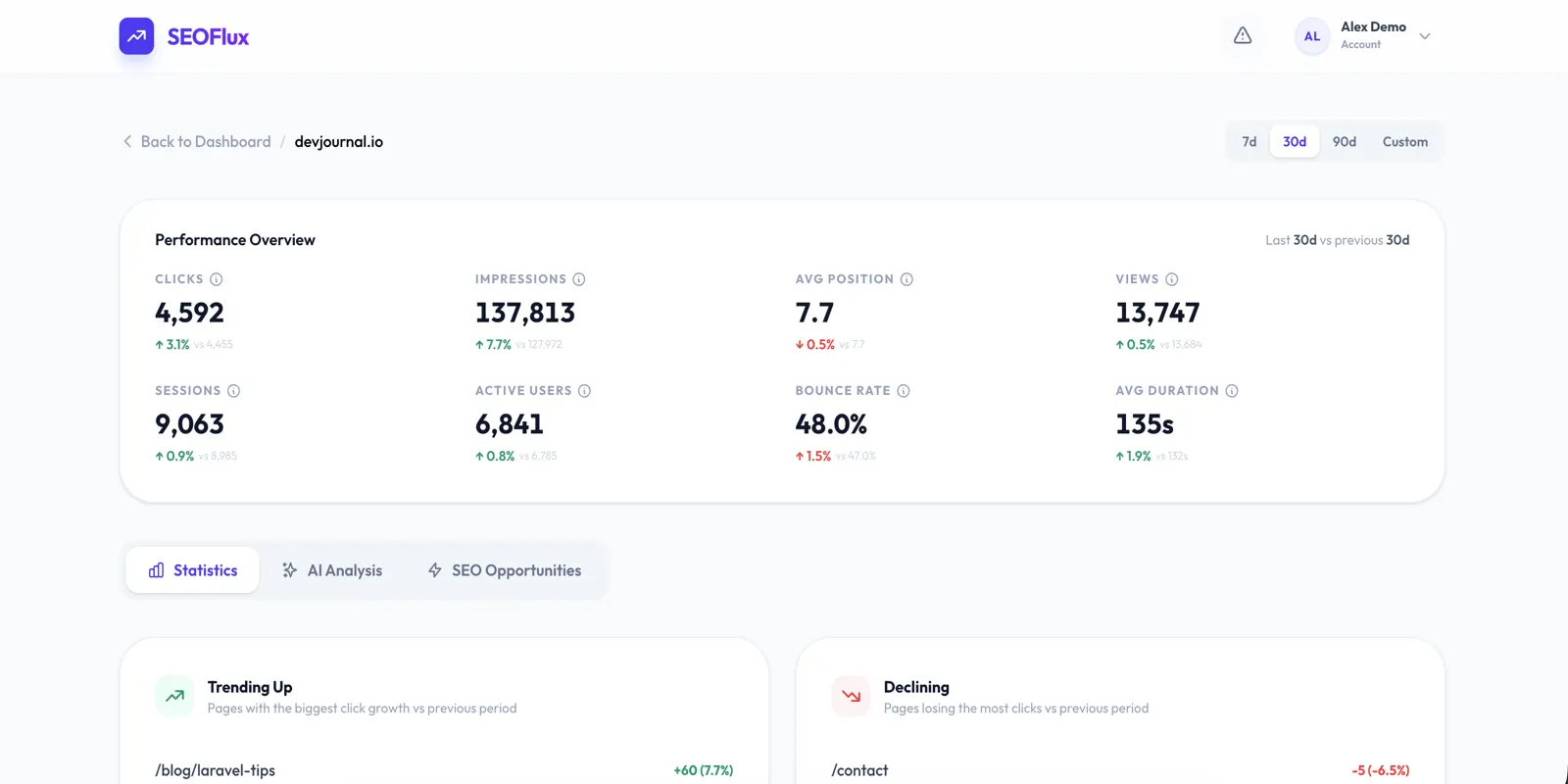
Task: Click the 48.0% bounce rate value
Action: [831, 425]
